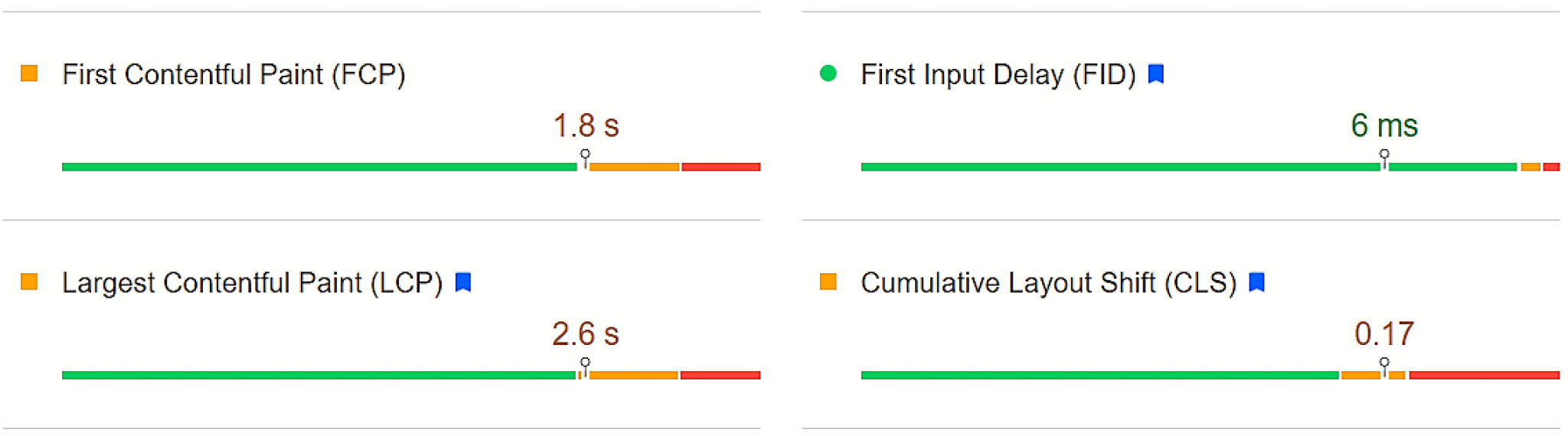This screenshot has height=436, width=1568.
Task: Click the FCP distribution marker pin
Action: coord(585,159)
